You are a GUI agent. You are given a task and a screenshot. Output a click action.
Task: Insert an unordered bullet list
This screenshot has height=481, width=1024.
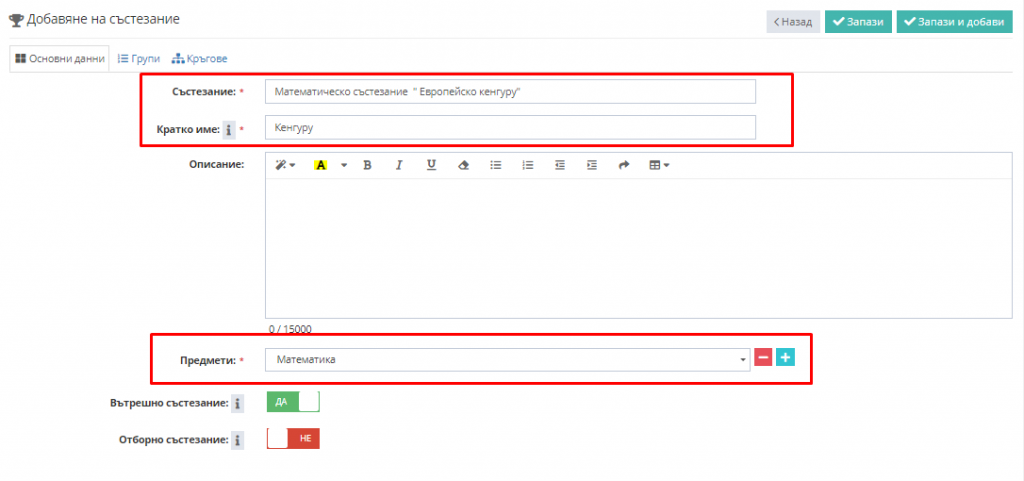495,166
